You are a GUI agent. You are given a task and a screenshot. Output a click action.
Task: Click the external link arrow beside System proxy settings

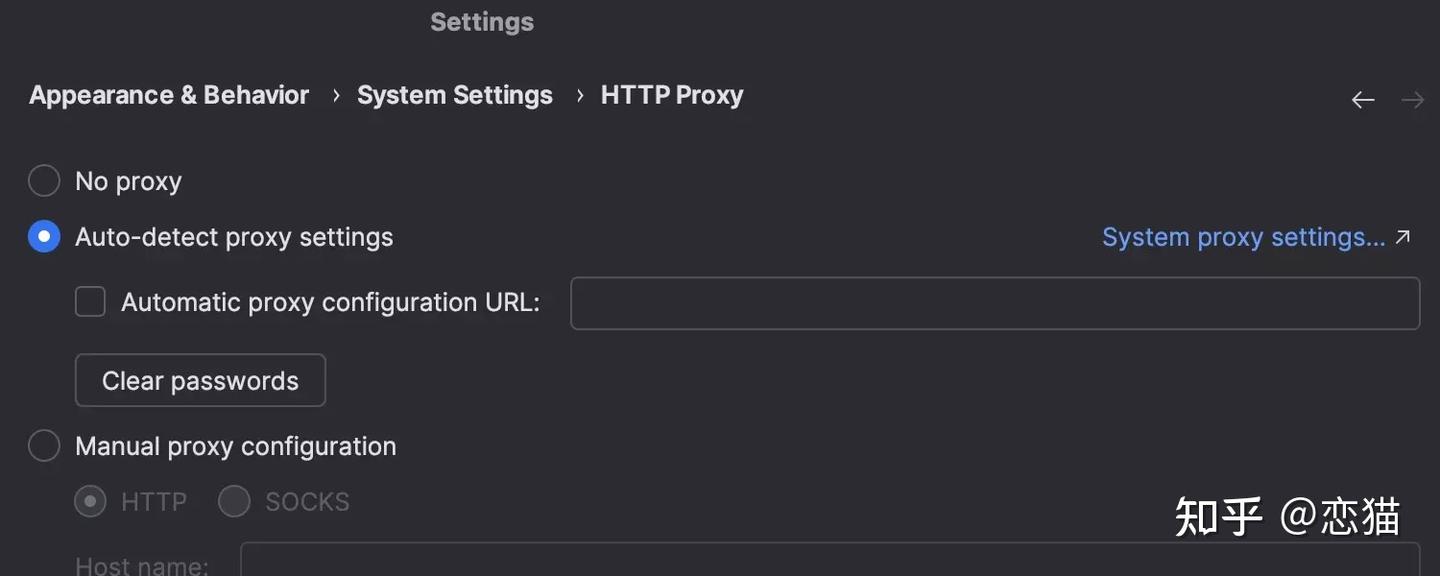[x=1401, y=236]
